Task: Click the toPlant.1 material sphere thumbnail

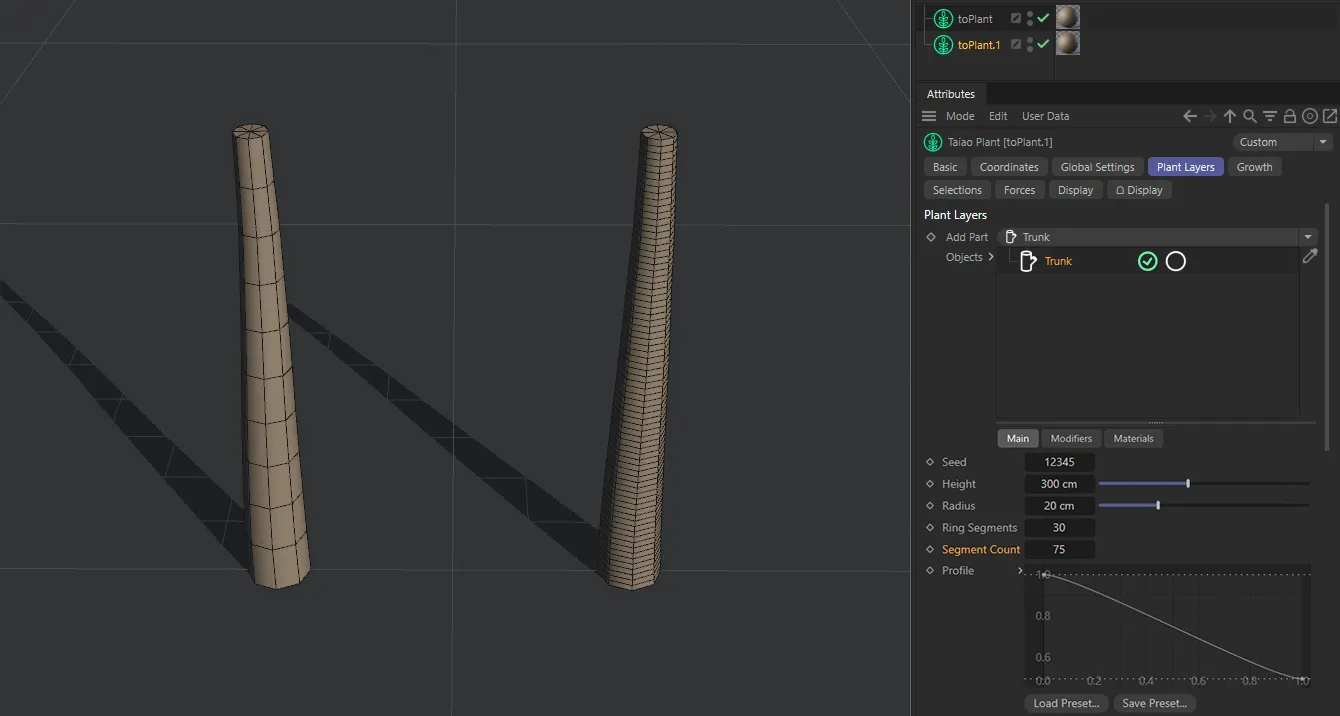Action: click(1066, 43)
